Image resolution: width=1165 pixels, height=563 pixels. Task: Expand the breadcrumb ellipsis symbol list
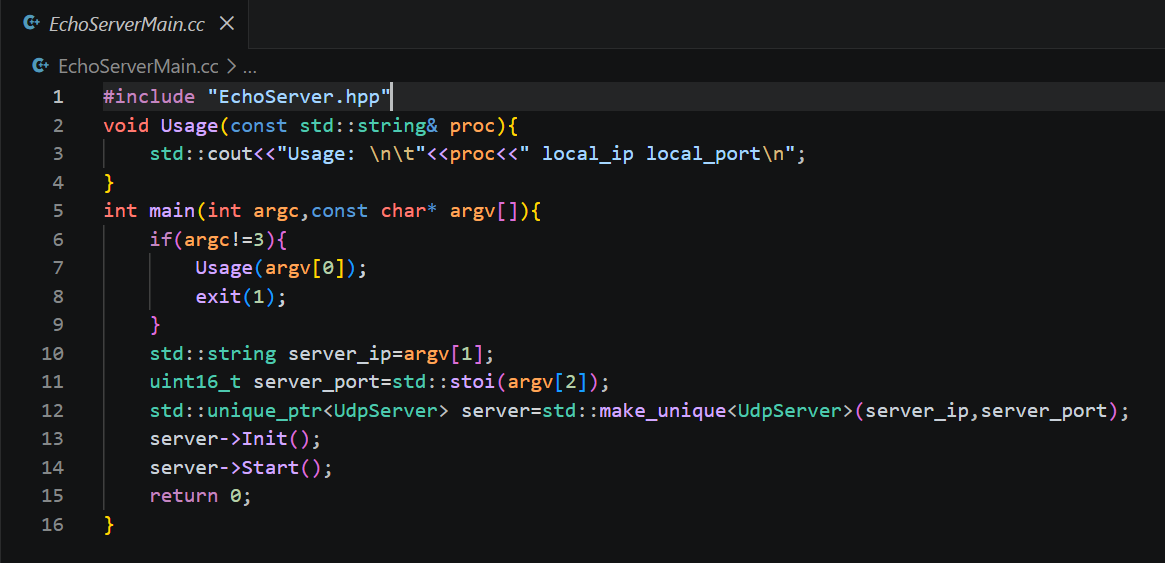pos(250,67)
